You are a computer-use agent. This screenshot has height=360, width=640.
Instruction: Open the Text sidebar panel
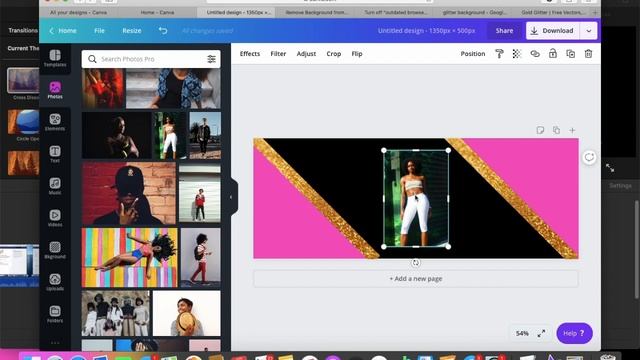[55, 154]
